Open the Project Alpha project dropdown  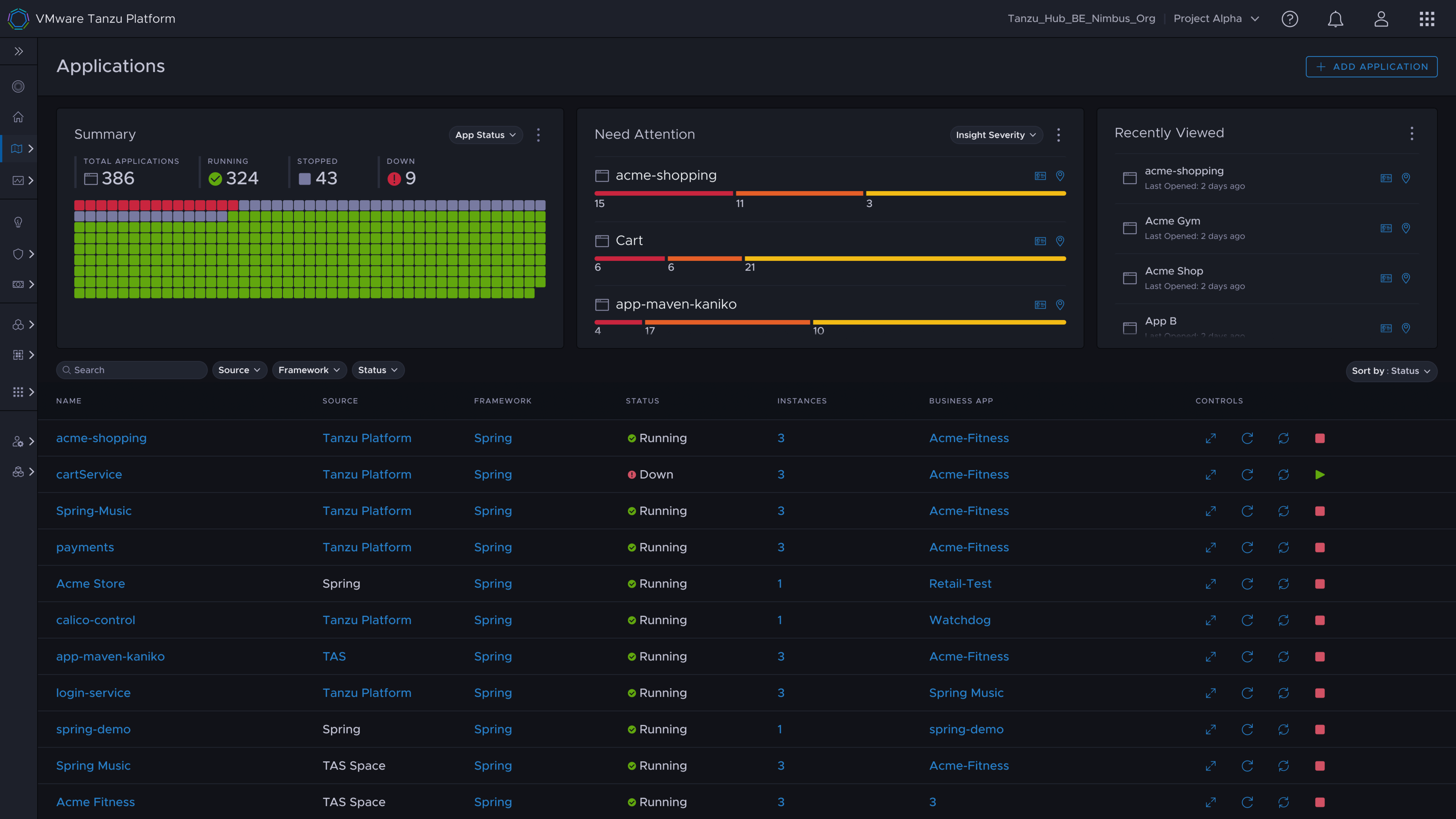(1216, 19)
